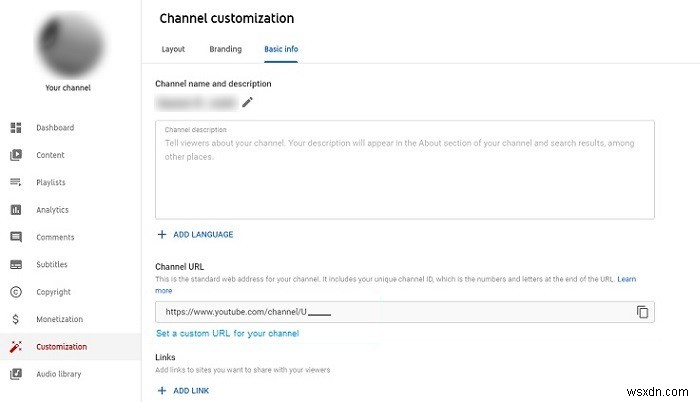Select the Customization menu label
700x402 pixels.
click(62, 347)
